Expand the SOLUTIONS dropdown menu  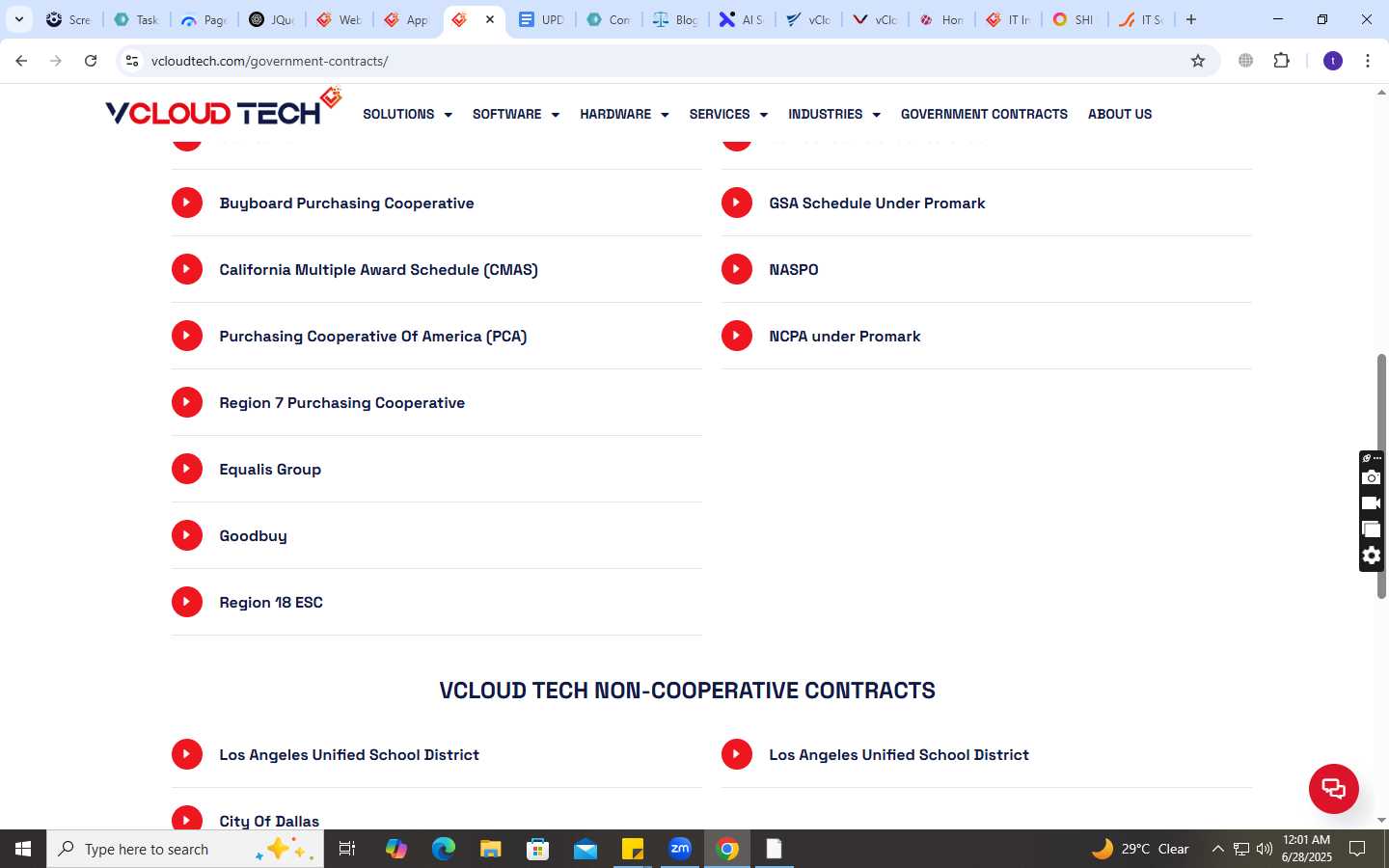[407, 114]
